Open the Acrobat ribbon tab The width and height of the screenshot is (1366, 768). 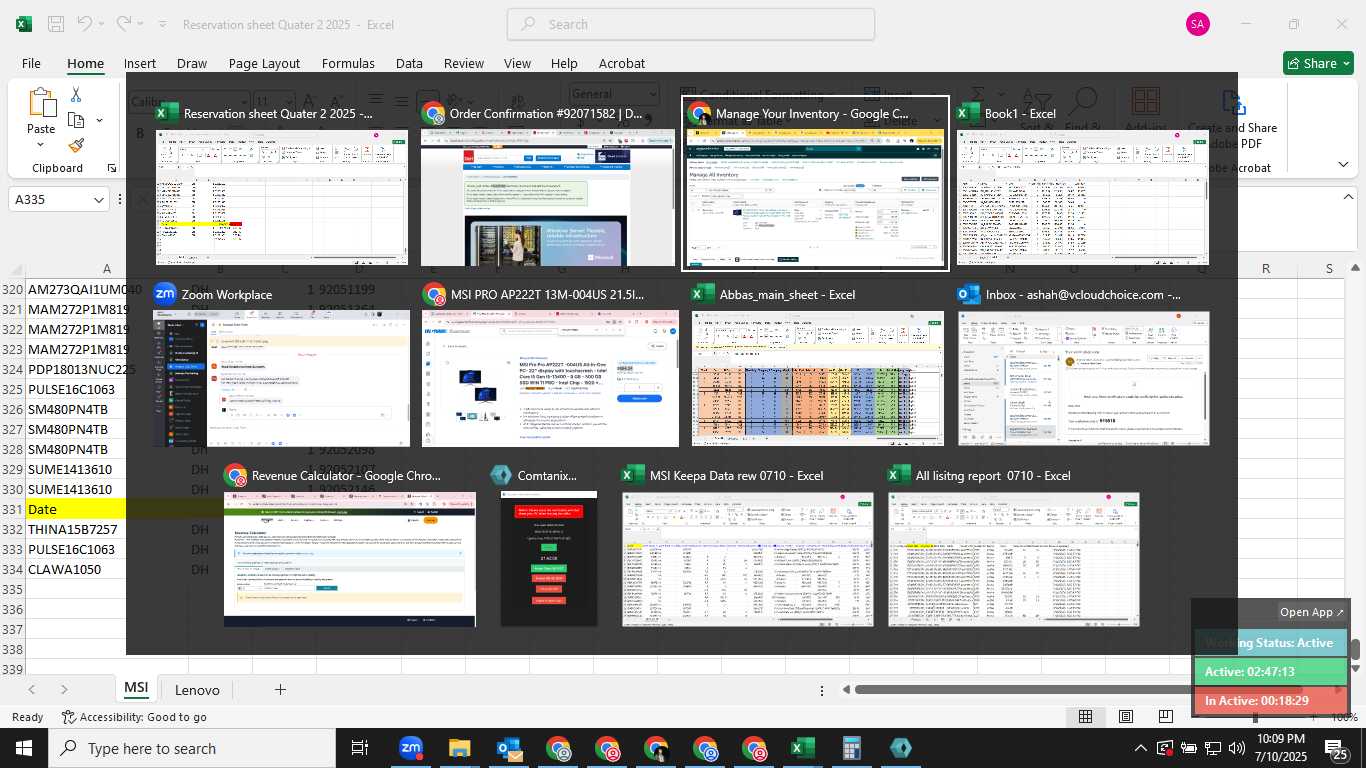click(622, 63)
